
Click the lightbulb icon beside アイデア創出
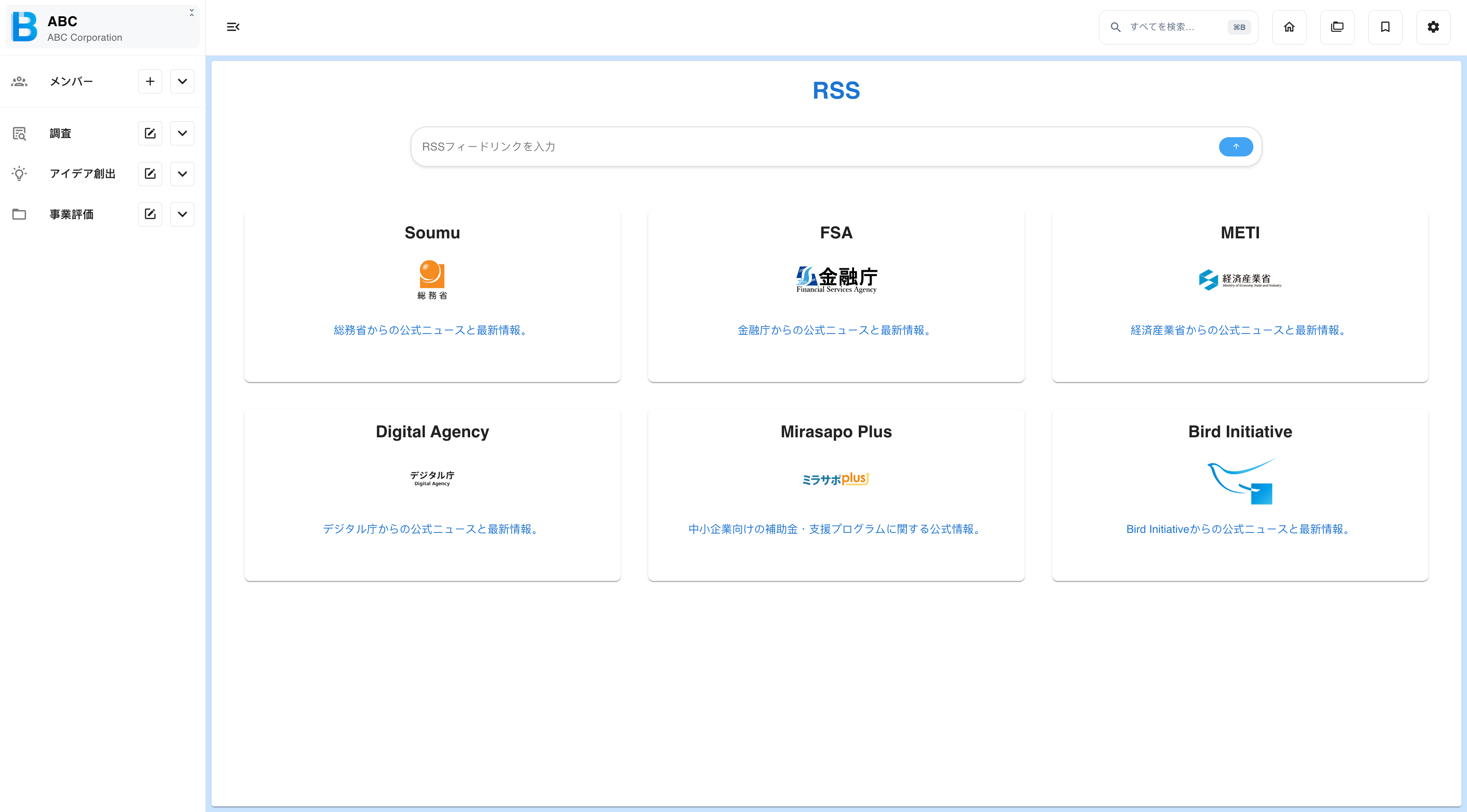(x=19, y=174)
